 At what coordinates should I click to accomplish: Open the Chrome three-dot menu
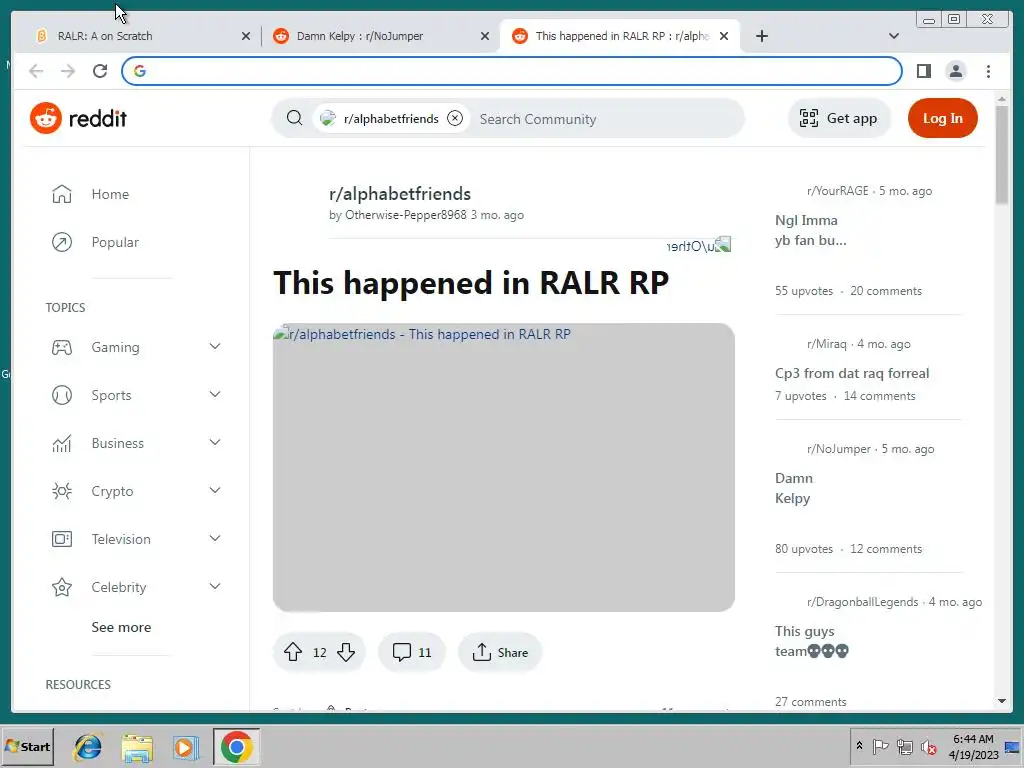(x=988, y=71)
